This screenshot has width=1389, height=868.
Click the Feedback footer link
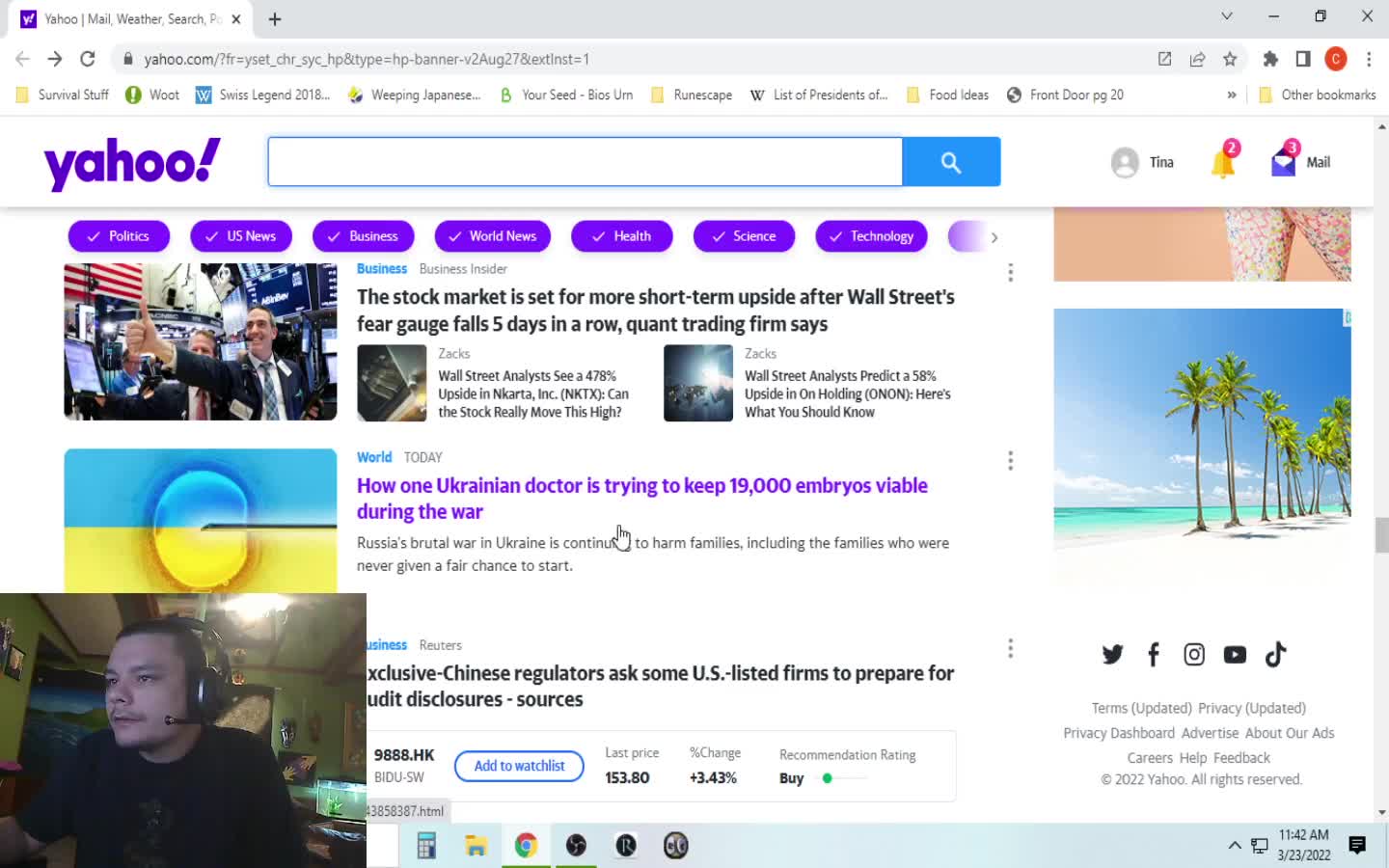click(1241, 758)
